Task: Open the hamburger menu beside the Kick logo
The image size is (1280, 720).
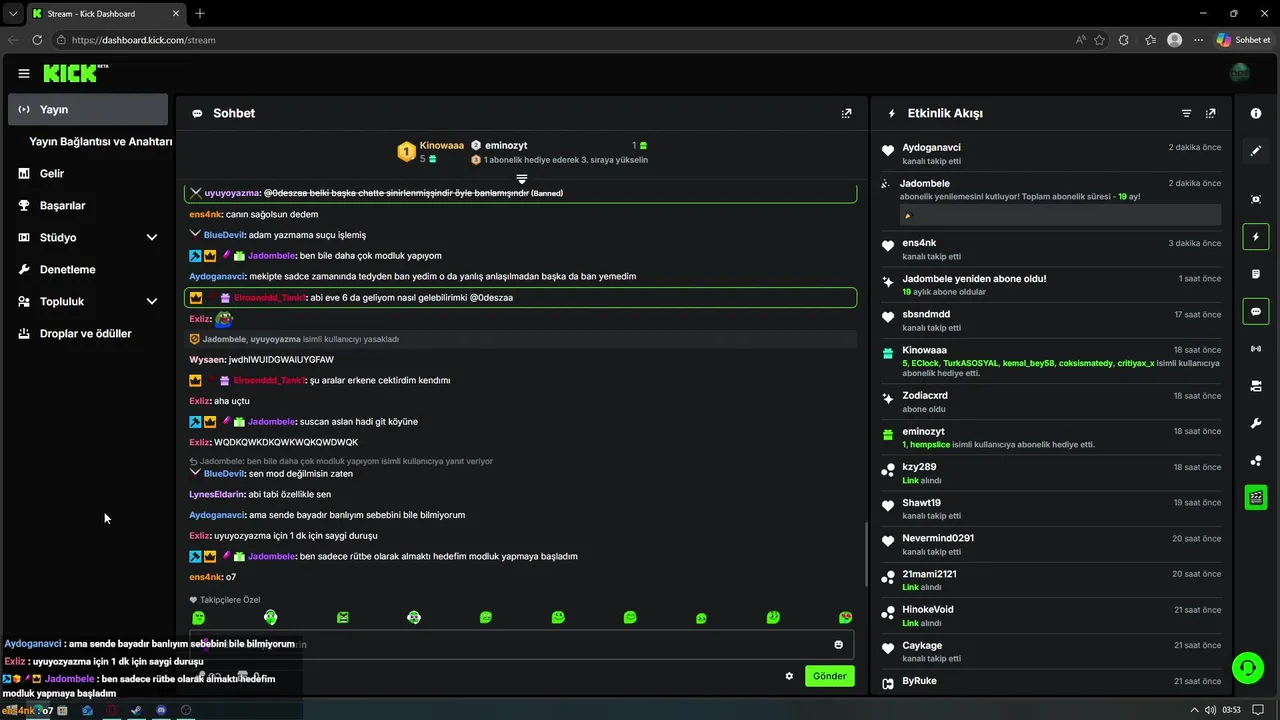Action: pyautogui.click(x=24, y=73)
